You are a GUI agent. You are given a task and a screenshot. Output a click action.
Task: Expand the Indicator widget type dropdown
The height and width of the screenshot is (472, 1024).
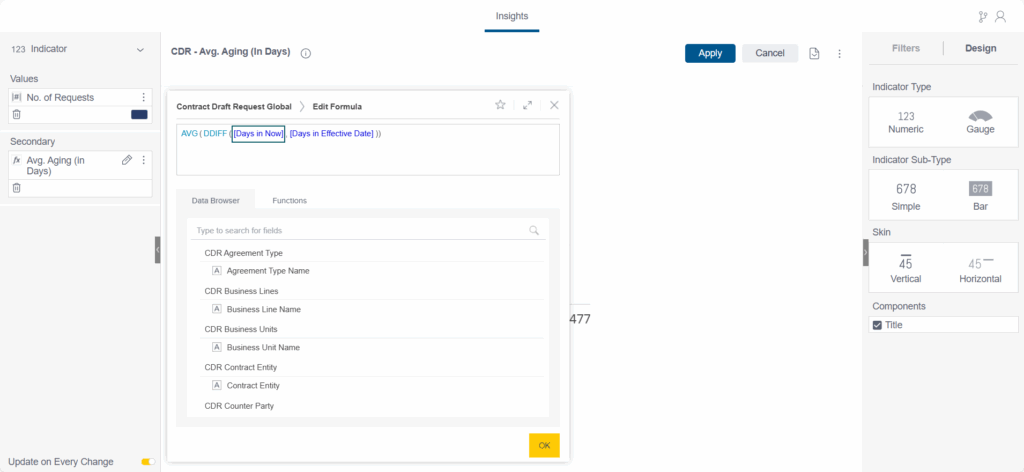coord(140,49)
